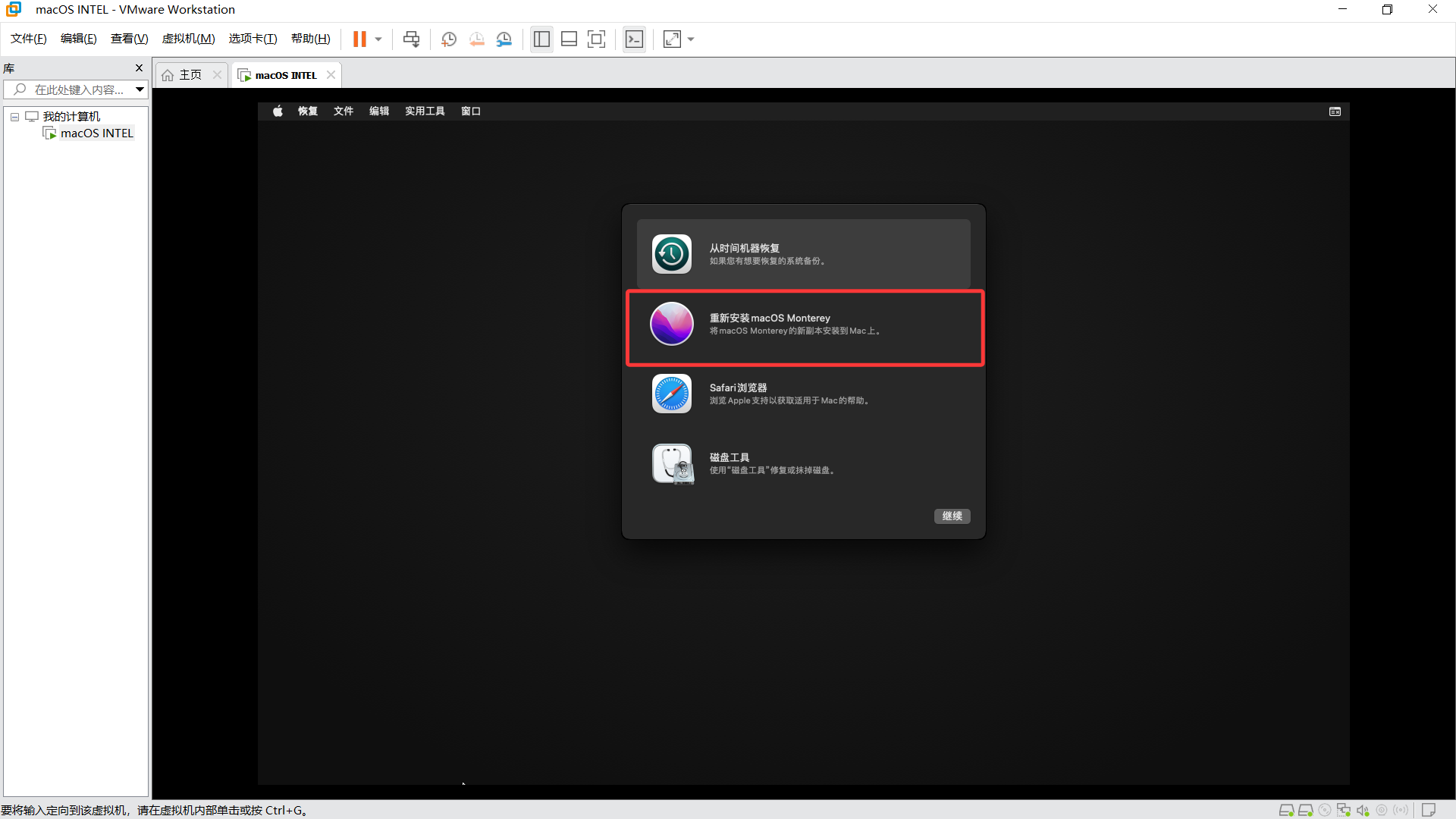
Task: Take a snapshot with clock-plus icon
Action: tap(448, 39)
